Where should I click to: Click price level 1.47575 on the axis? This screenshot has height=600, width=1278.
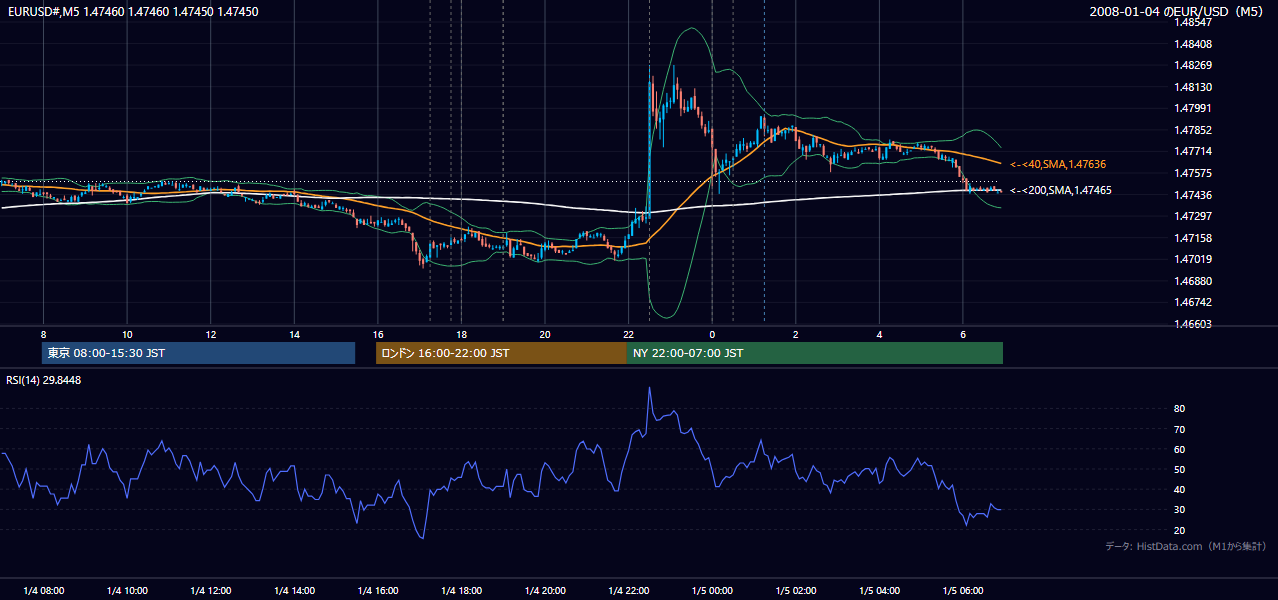[1195, 173]
